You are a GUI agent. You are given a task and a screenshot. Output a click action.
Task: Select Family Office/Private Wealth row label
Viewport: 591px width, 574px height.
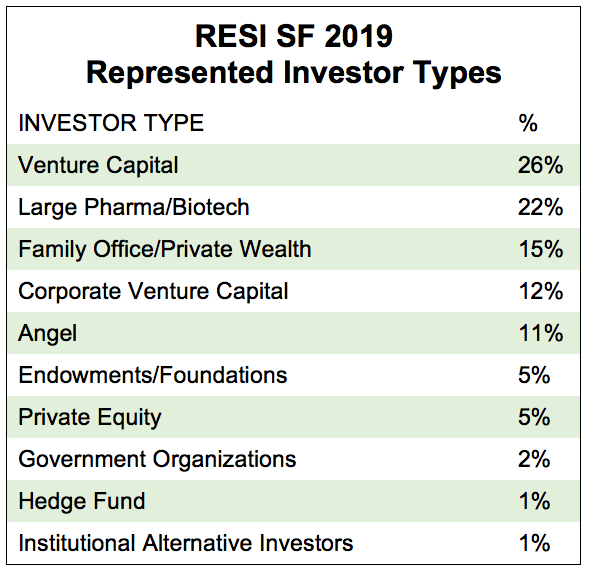click(x=165, y=249)
